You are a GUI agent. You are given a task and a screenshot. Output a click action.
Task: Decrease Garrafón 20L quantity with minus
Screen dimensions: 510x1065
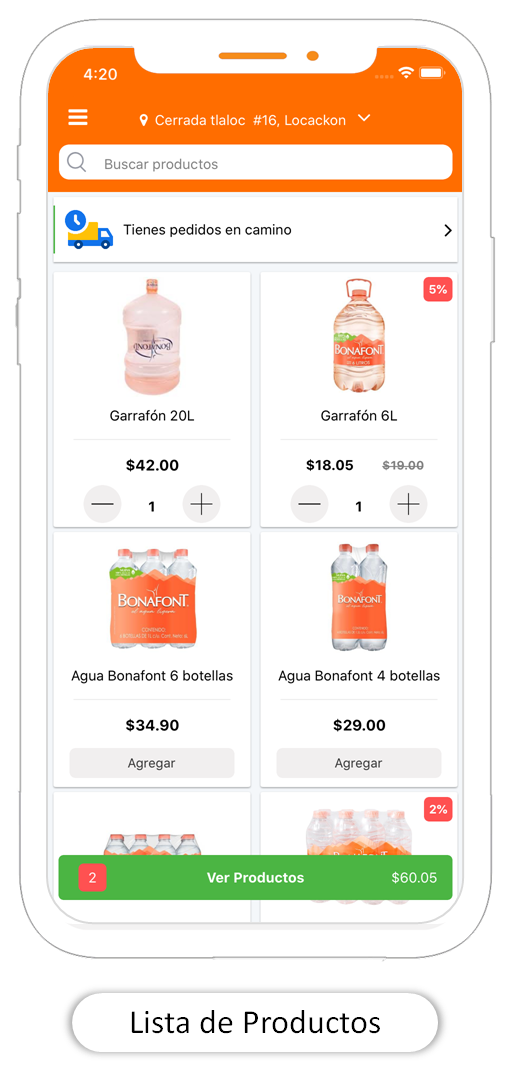[x=103, y=505]
